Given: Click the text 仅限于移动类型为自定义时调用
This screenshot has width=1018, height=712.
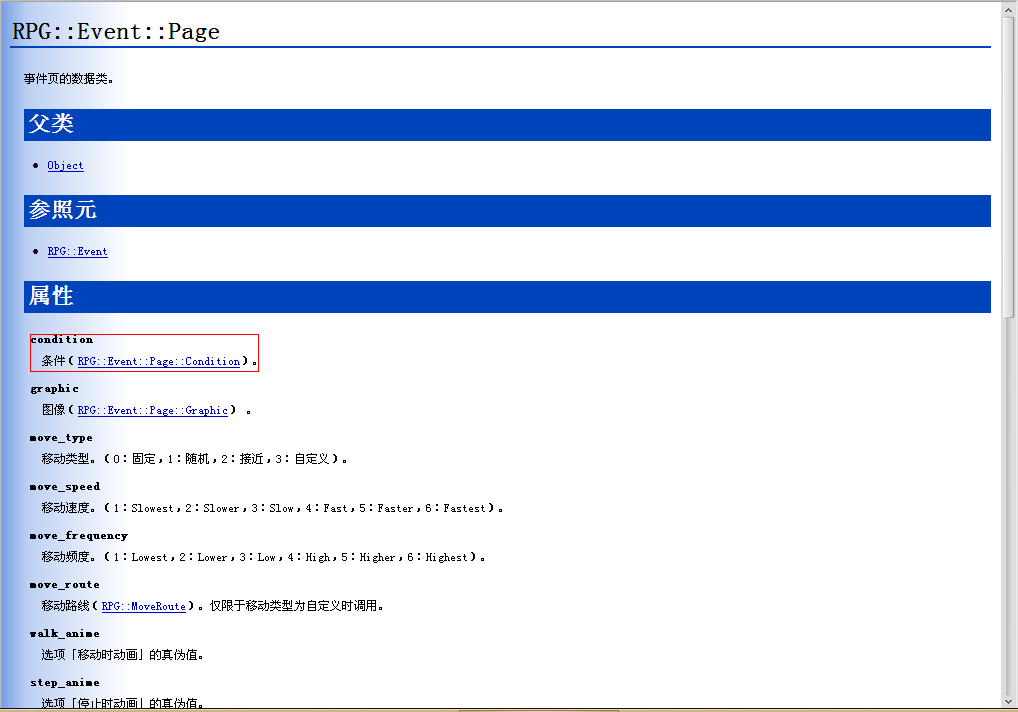Looking at the screenshot, I should 296,606.
